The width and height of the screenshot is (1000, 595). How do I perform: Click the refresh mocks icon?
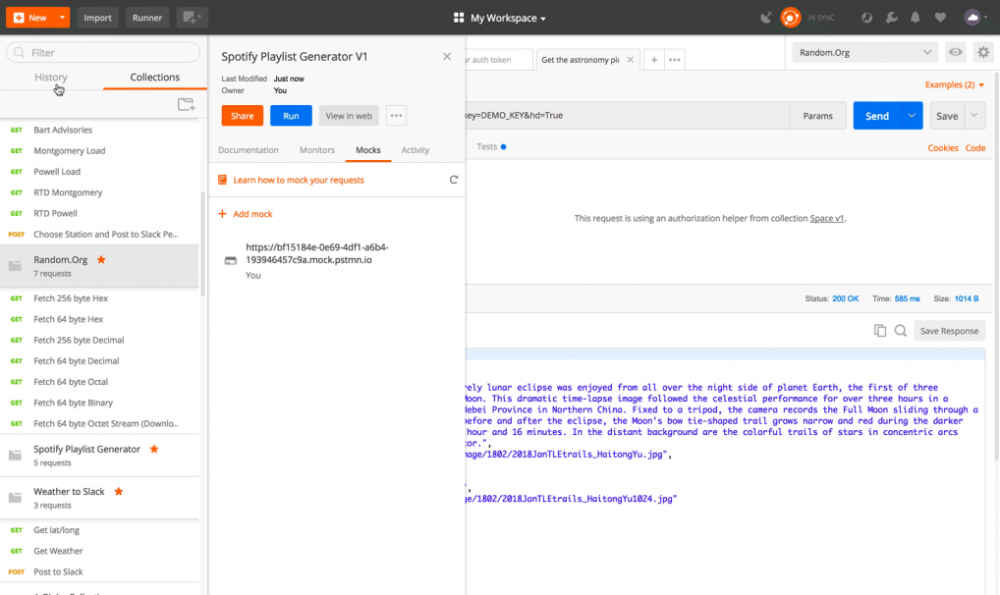click(453, 180)
